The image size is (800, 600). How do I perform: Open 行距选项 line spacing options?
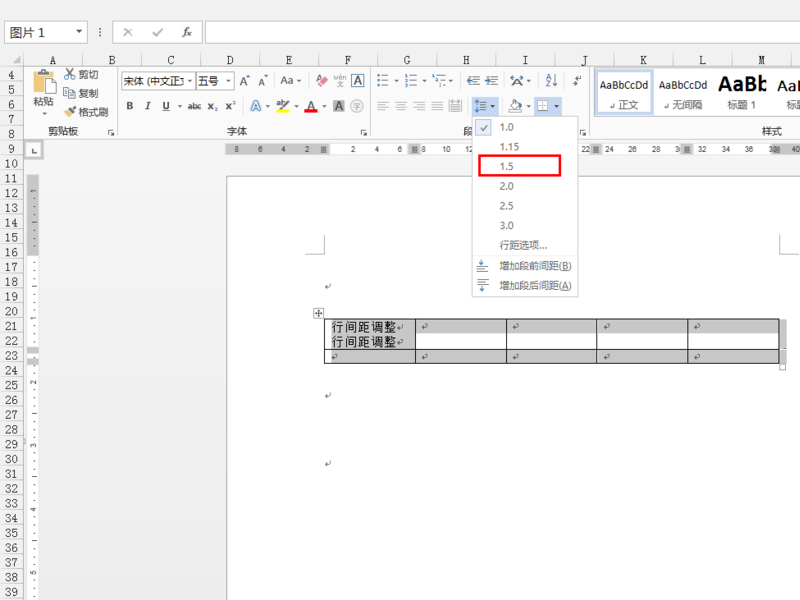(x=525, y=245)
